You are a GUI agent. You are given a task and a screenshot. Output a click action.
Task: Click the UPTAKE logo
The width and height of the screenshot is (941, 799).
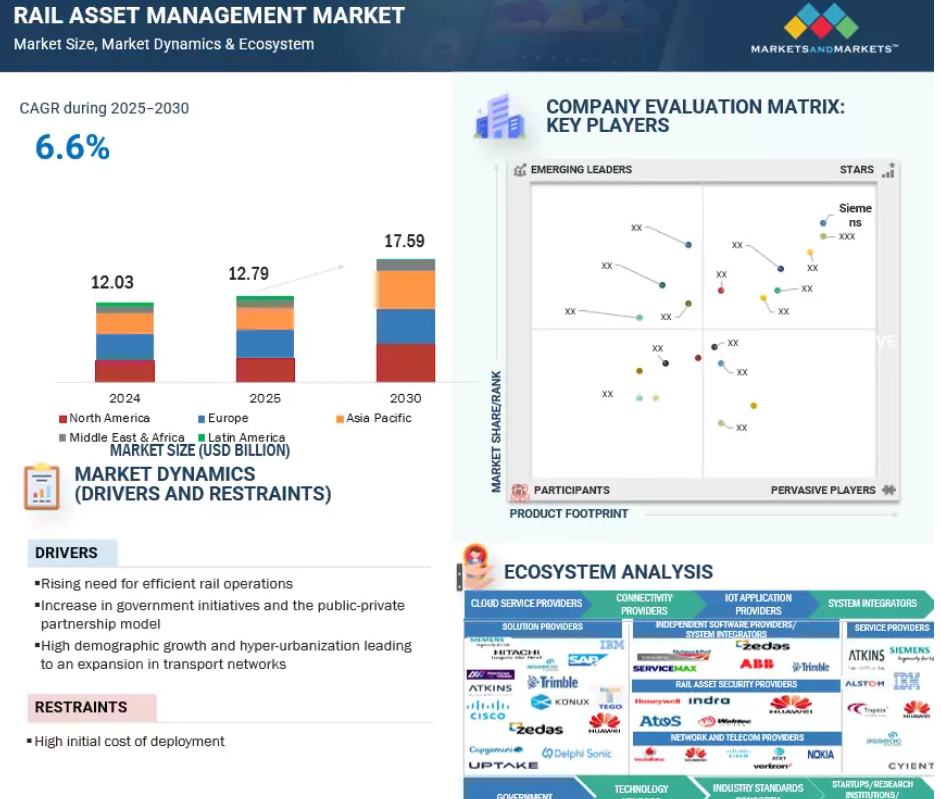click(x=503, y=765)
